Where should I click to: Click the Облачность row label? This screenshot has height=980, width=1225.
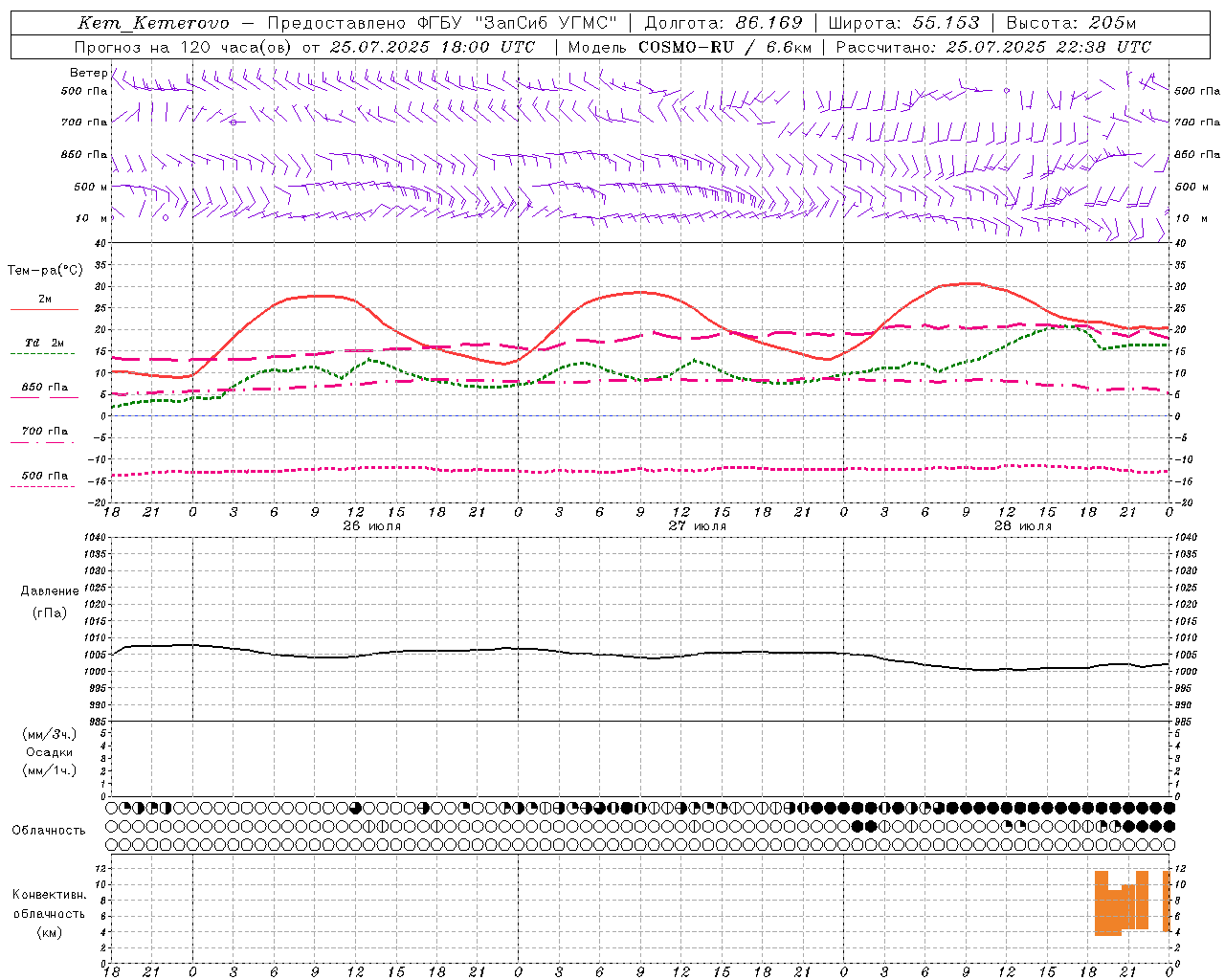coord(49,830)
